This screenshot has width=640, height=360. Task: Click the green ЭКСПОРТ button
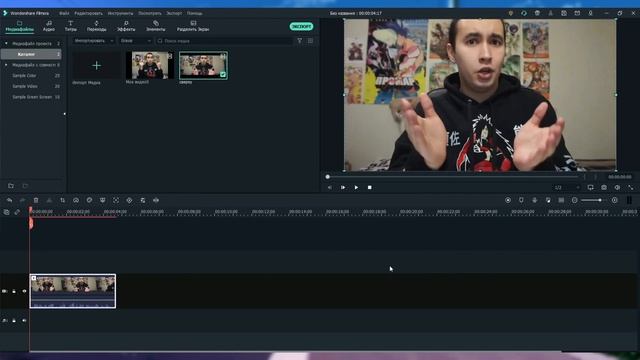pyautogui.click(x=301, y=27)
